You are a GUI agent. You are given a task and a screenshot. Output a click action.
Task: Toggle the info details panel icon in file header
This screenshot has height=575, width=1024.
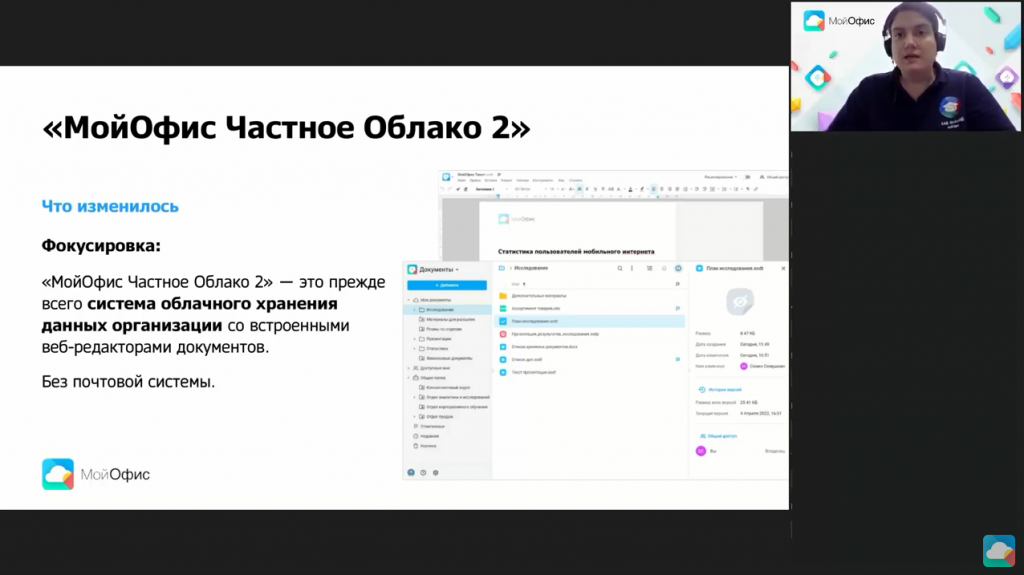coord(678,269)
